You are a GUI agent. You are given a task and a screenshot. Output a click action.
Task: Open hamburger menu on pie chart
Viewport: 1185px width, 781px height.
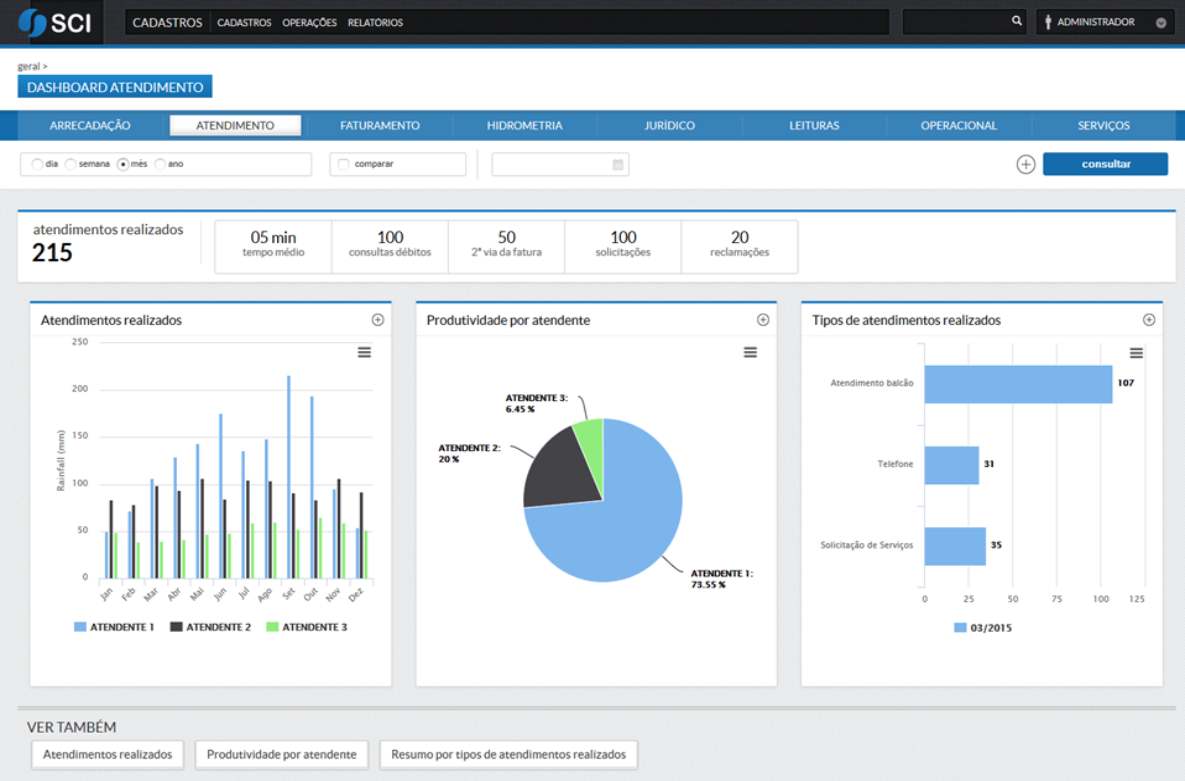pyautogui.click(x=750, y=353)
